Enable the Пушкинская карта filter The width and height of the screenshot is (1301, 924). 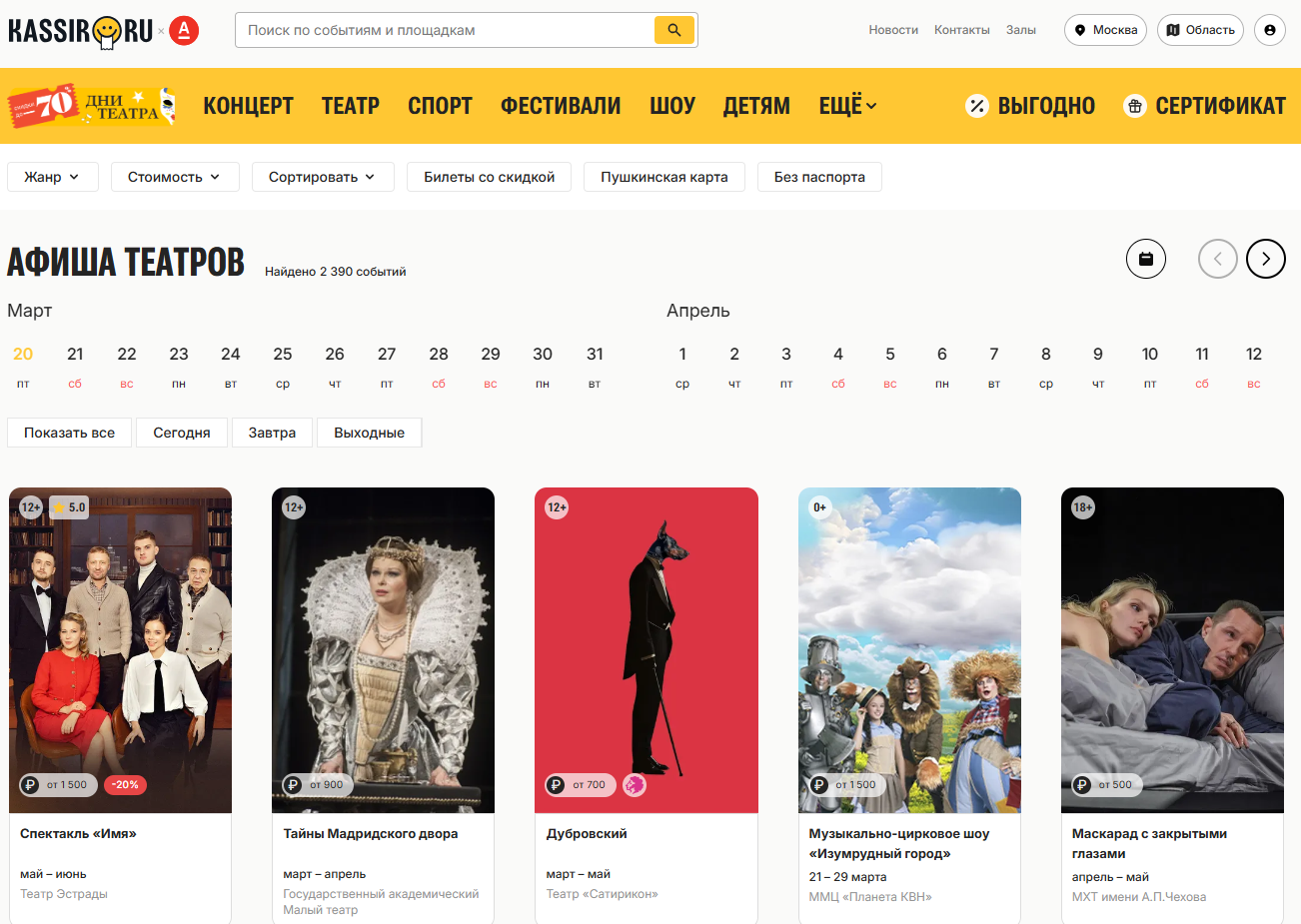tap(663, 177)
